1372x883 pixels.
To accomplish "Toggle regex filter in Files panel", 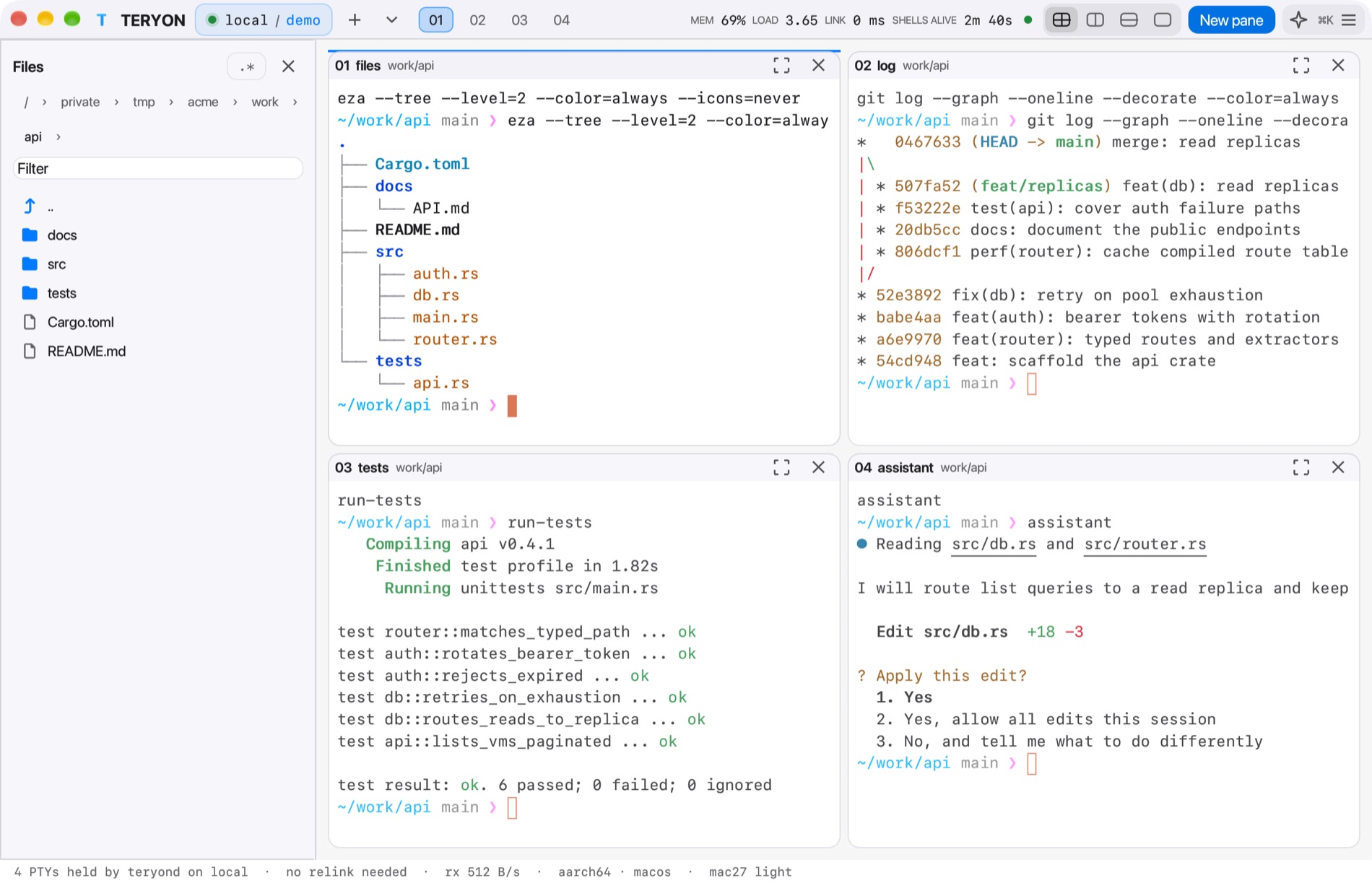I will pos(247,66).
